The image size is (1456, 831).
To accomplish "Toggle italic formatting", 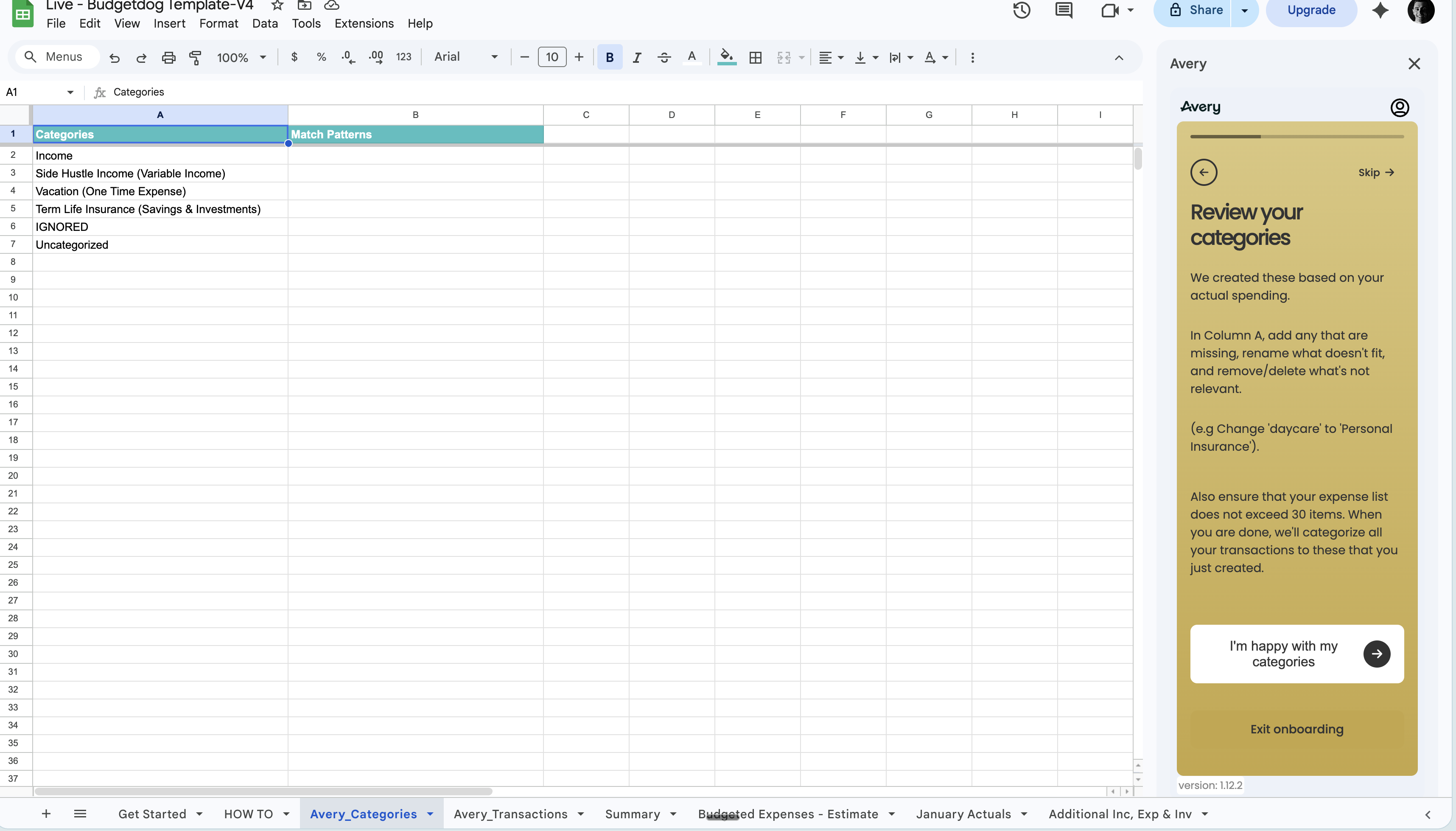I will click(636, 57).
